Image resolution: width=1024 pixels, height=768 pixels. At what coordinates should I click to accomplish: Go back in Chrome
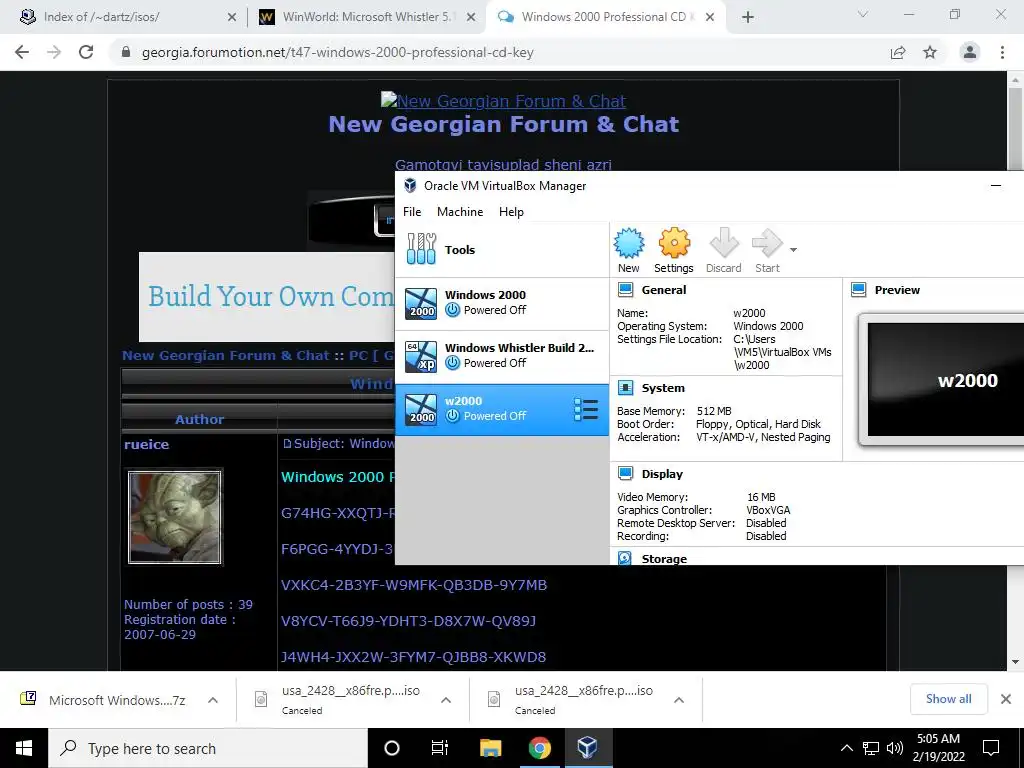pos(22,52)
